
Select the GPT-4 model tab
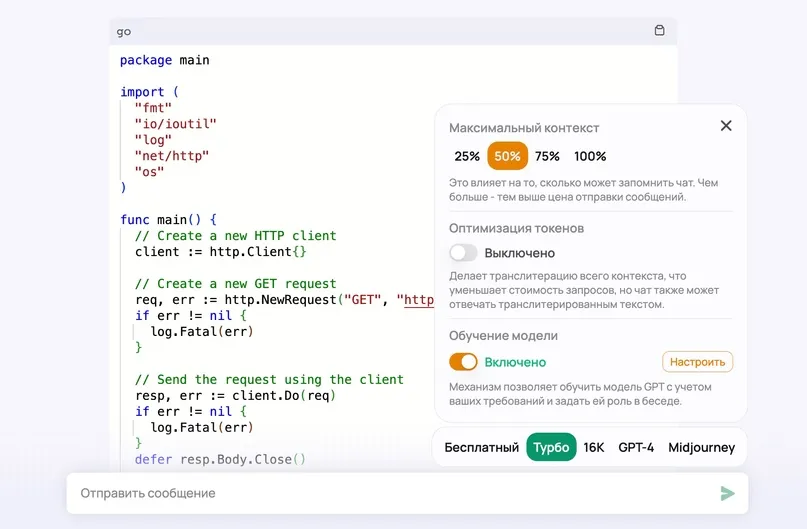[636, 447]
